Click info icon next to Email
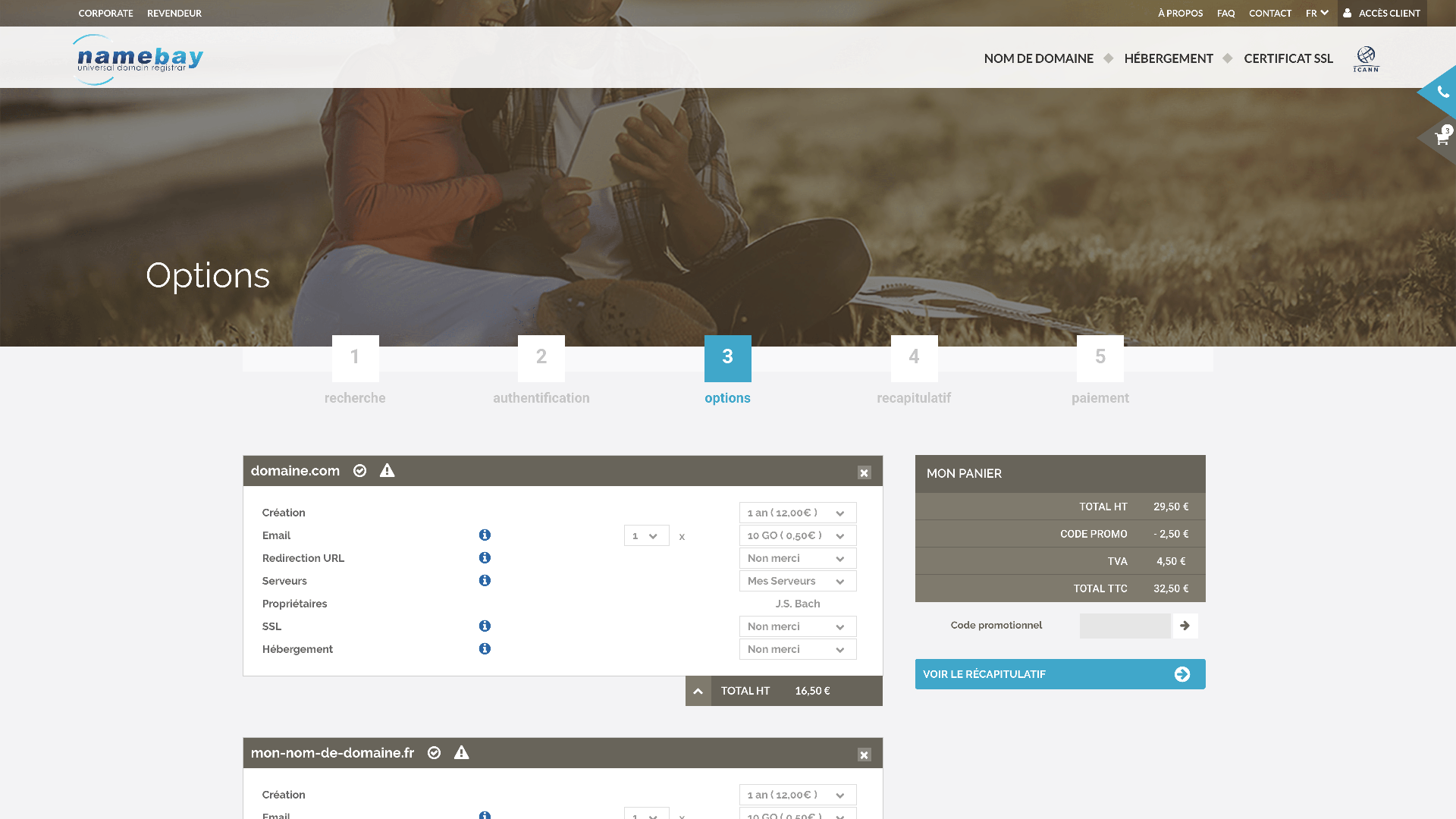The width and height of the screenshot is (1456, 819). pos(485,535)
